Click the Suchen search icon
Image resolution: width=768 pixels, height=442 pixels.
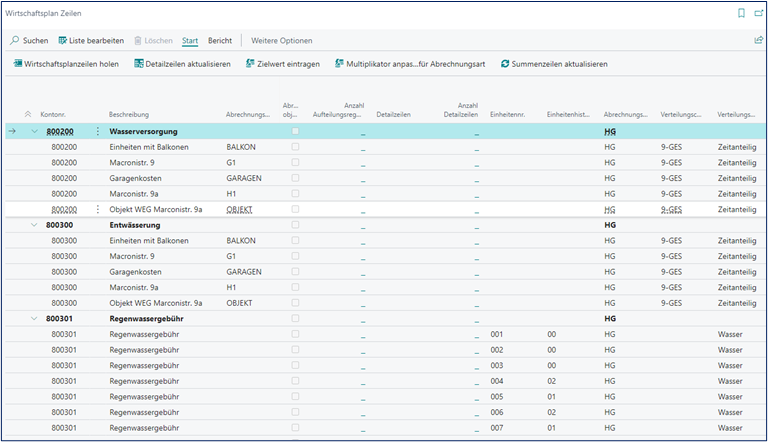(15, 41)
